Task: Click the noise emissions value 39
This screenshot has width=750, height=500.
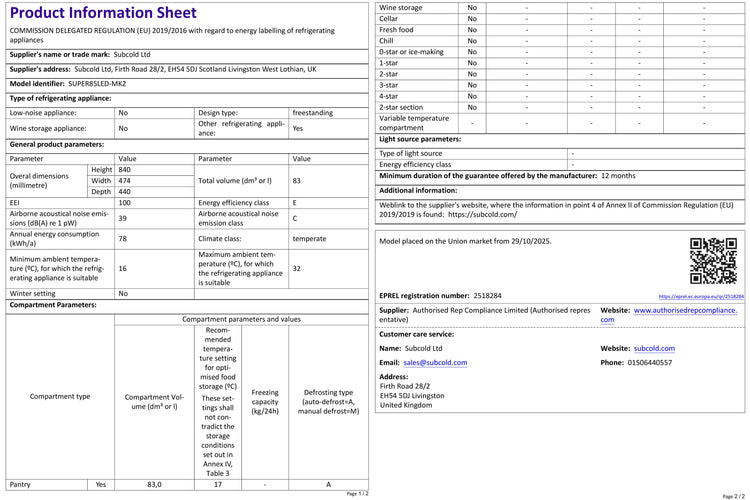Action: (x=122, y=218)
